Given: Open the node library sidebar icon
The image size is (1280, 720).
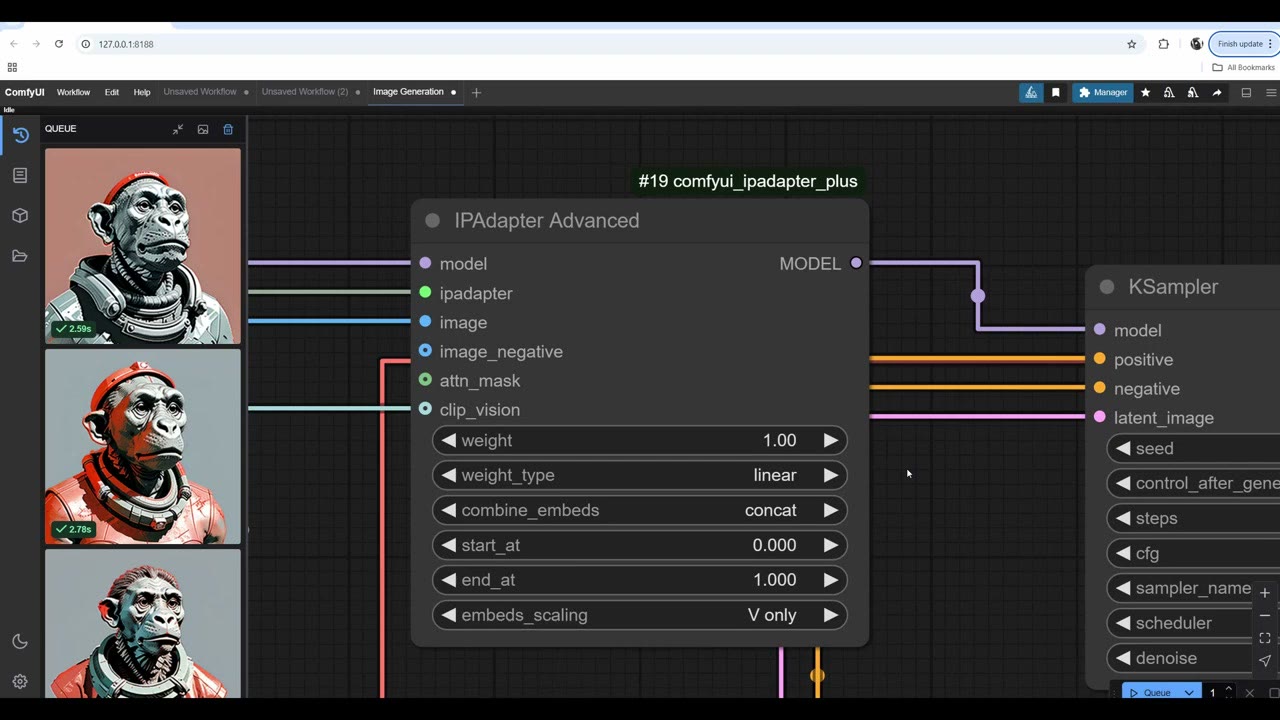Looking at the screenshot, I should [20, 175].
